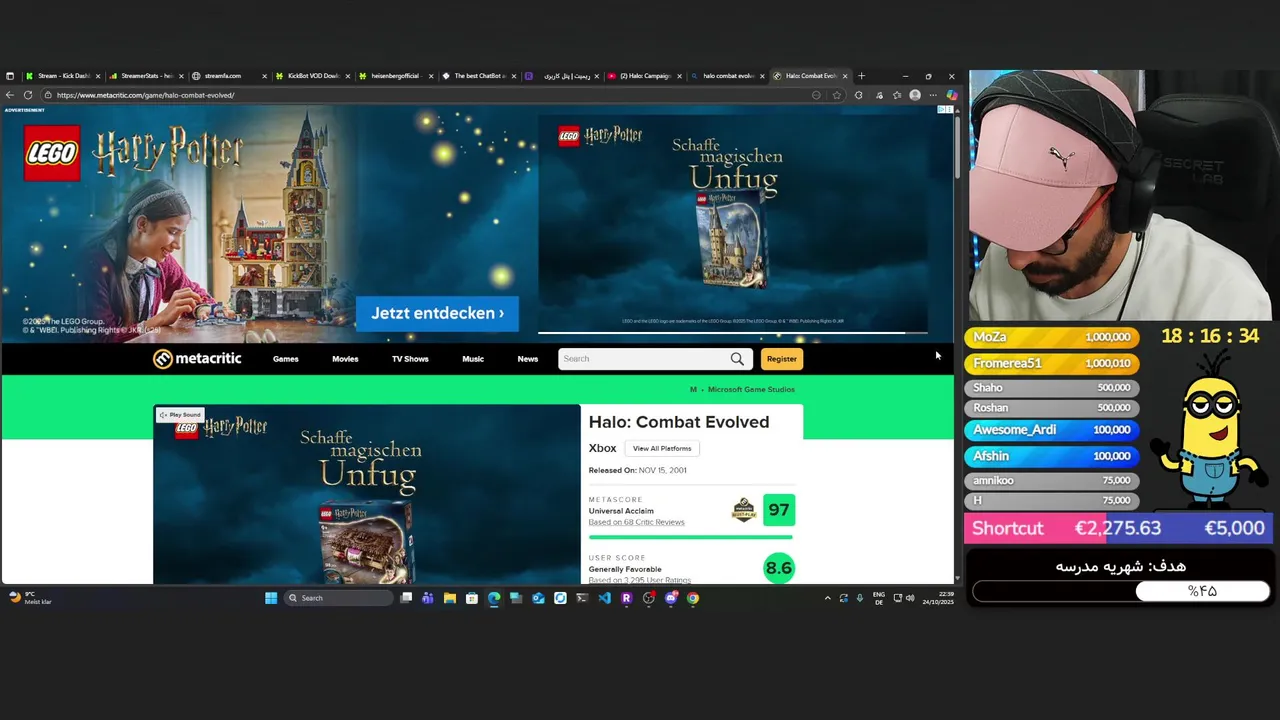Open View All Platforms selector
This screenshot has height=720, width=1280.
point(662,448)
